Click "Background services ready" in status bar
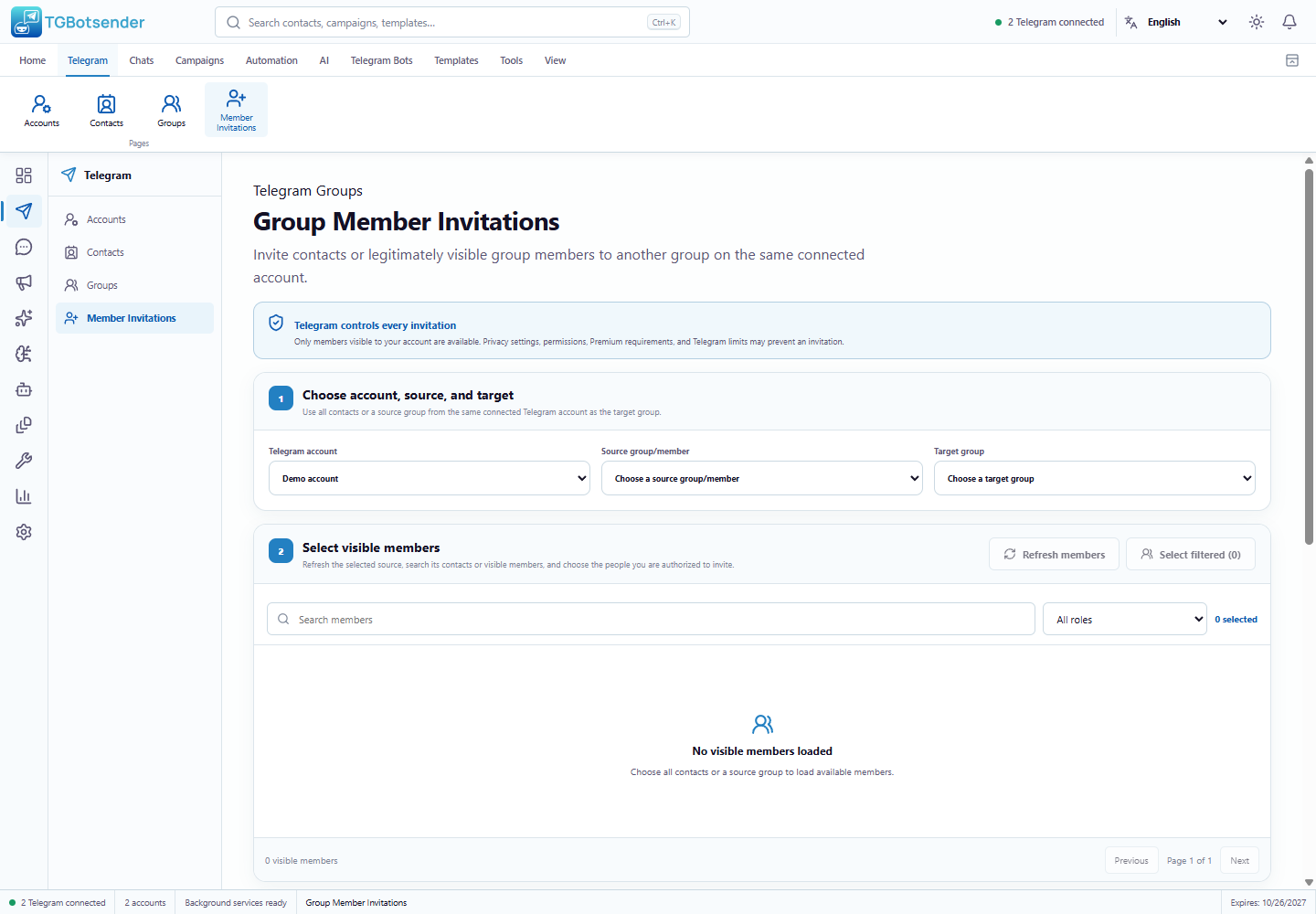The image size is (1316, 914). point(236,903)
